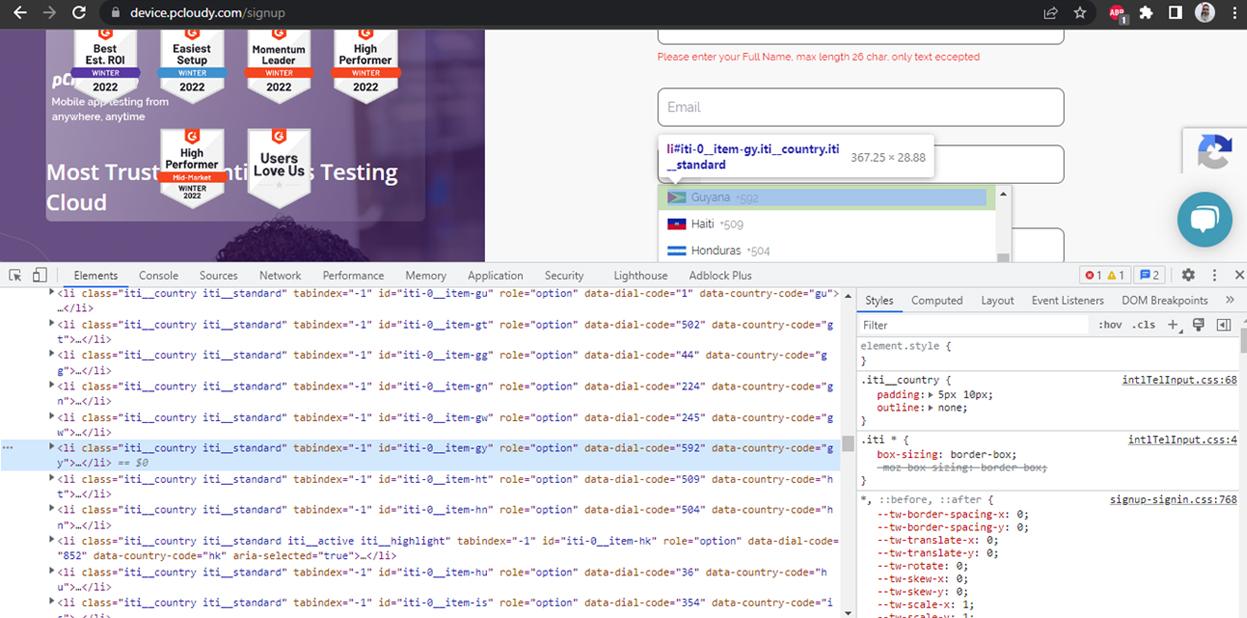This screenshot has width=1247, height=618.
Task: Select the Layout sidebar tab
Action: [997, 300]
